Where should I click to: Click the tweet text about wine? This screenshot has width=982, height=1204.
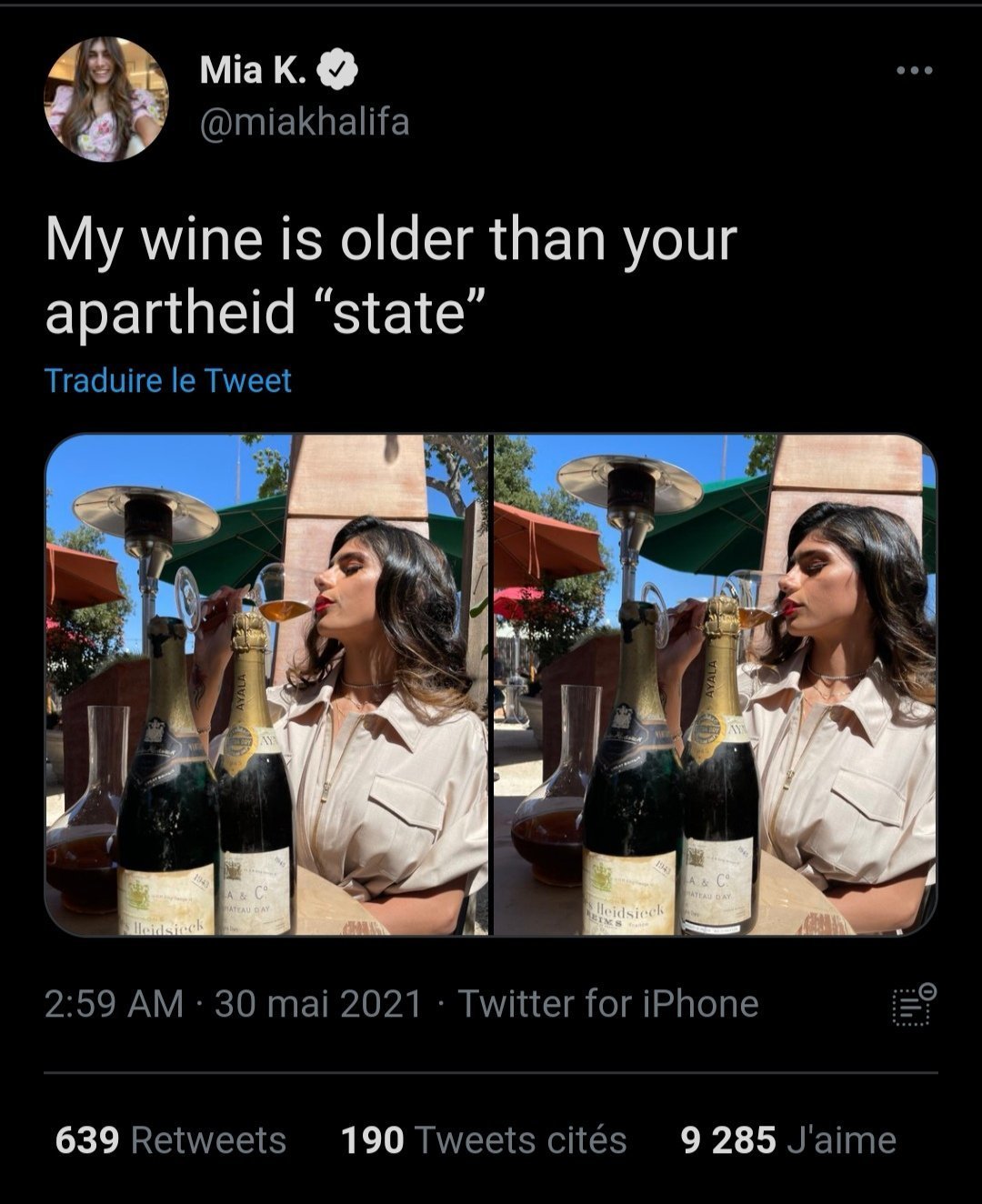click(x=391, y=276)
